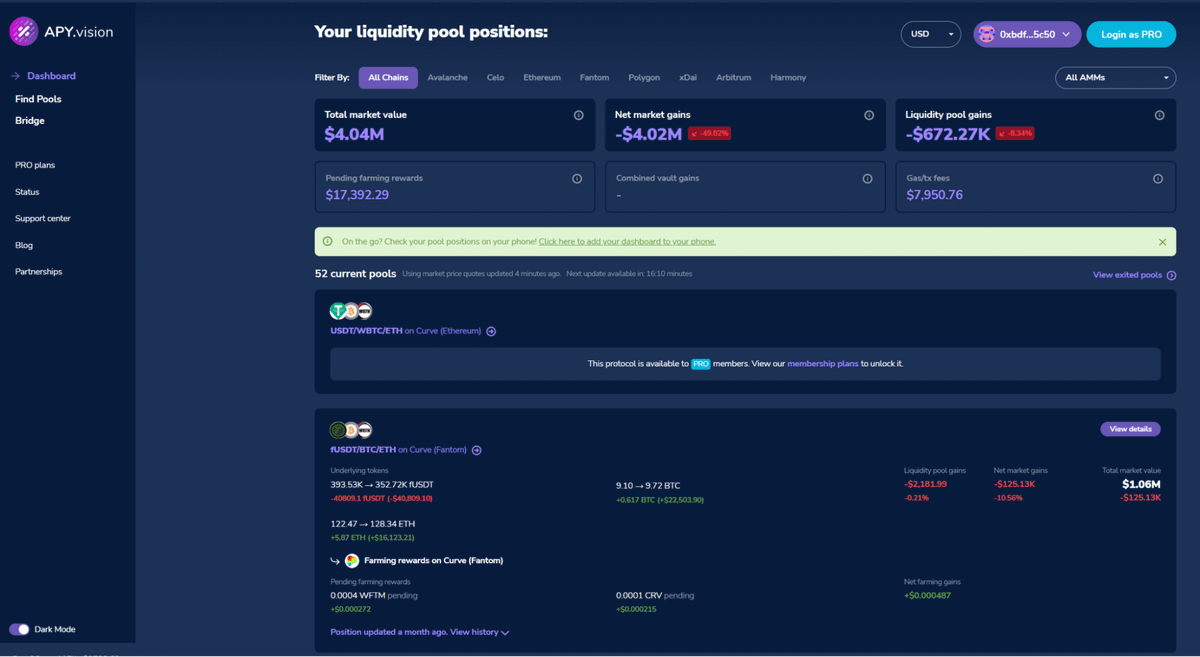The width and height of the screenshot is (1200, 657).
Task: Open the fUSDT/BTC/ETH pool arrow icon
Action: pos(477,450)
